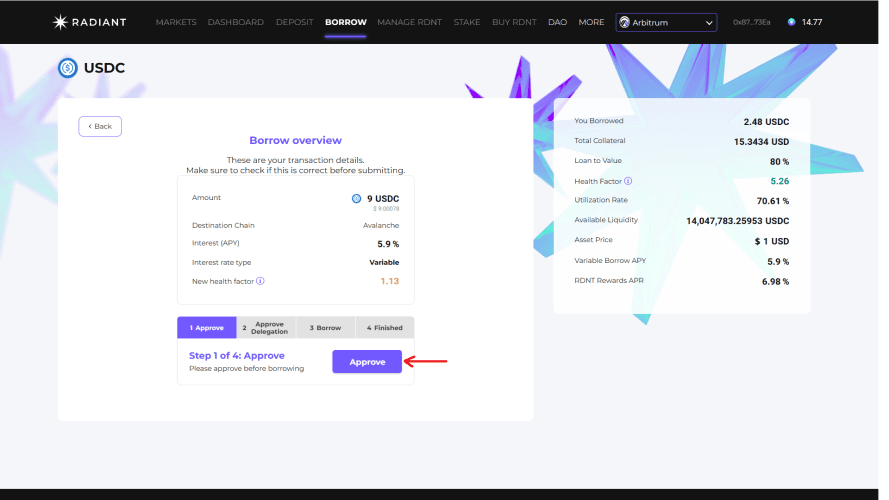Select the Borrow nav item
889x500 pixels.
pos(346,22)
